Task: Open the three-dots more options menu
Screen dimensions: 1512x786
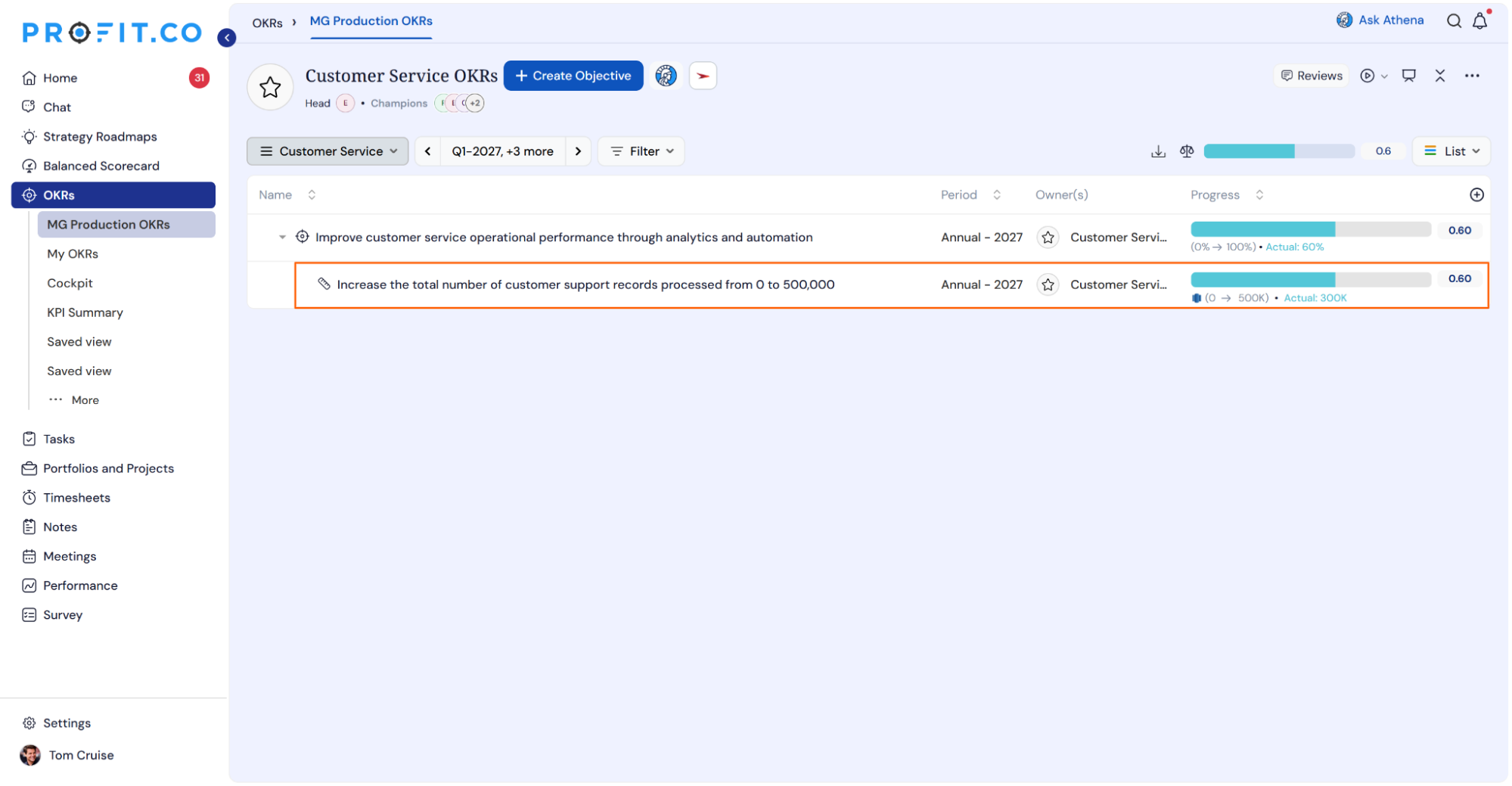Action: (1471, 76)
